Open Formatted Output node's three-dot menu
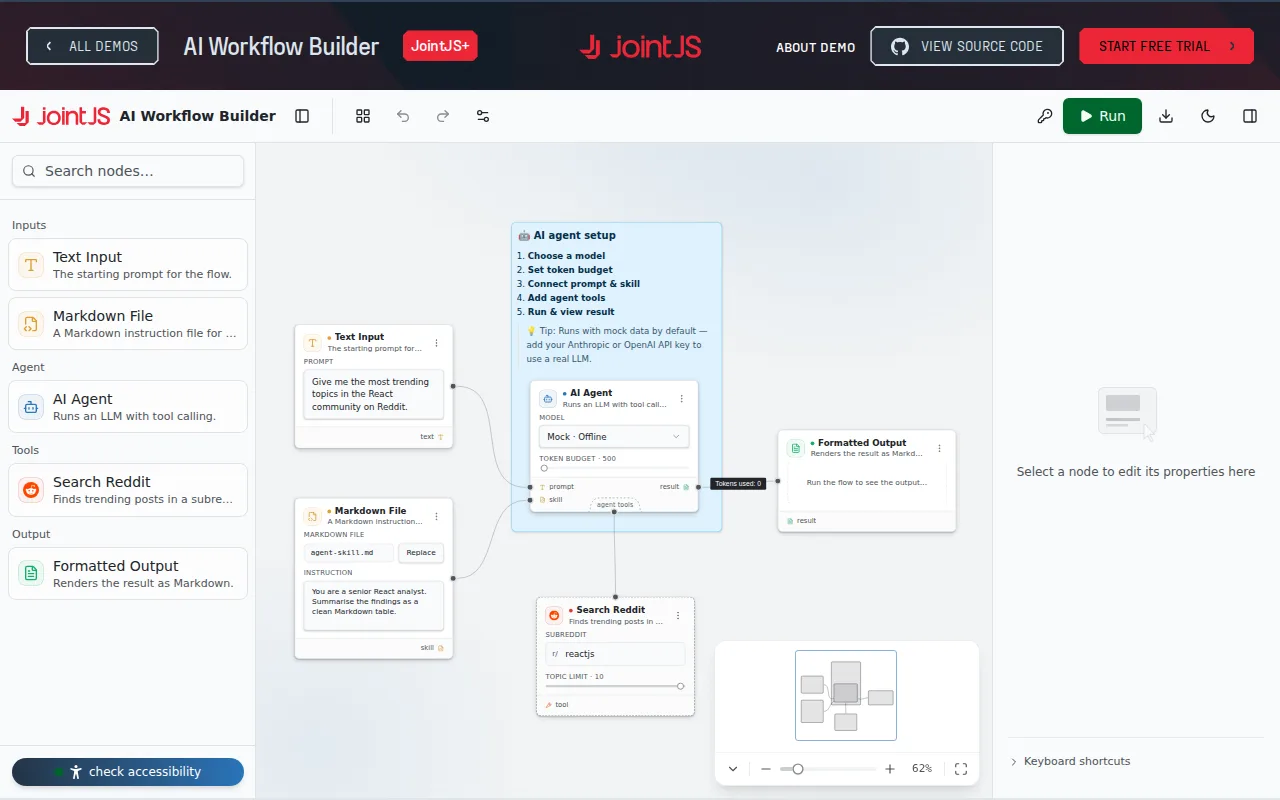The width and height of the screenshot is (1280, 800). coord(939,449)
